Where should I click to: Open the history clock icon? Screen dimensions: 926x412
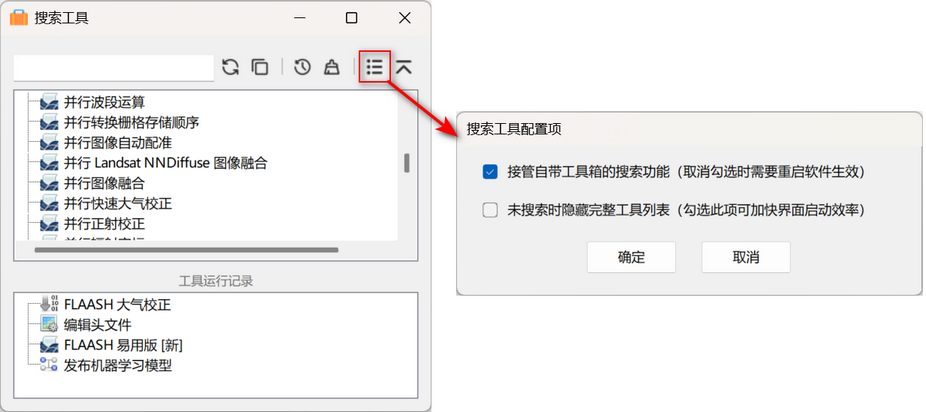pos(302,67)
